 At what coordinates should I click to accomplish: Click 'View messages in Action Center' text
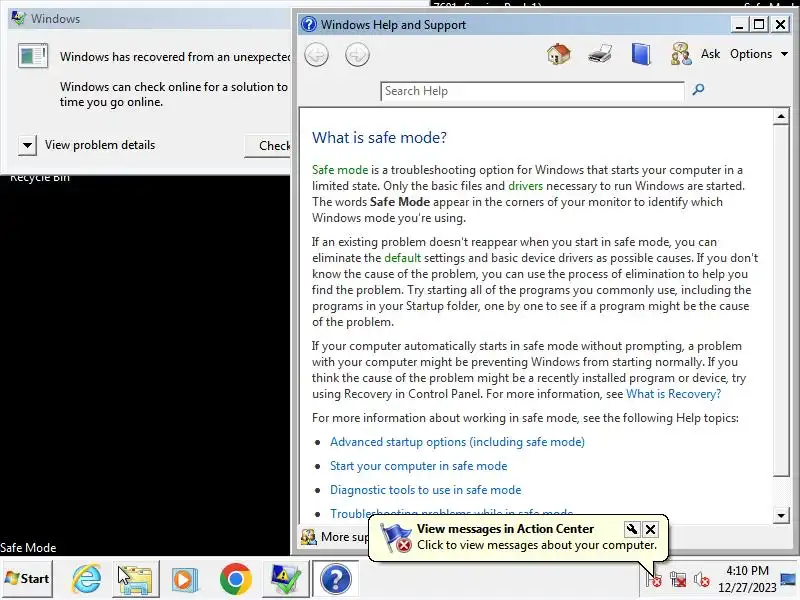[505, 529]
